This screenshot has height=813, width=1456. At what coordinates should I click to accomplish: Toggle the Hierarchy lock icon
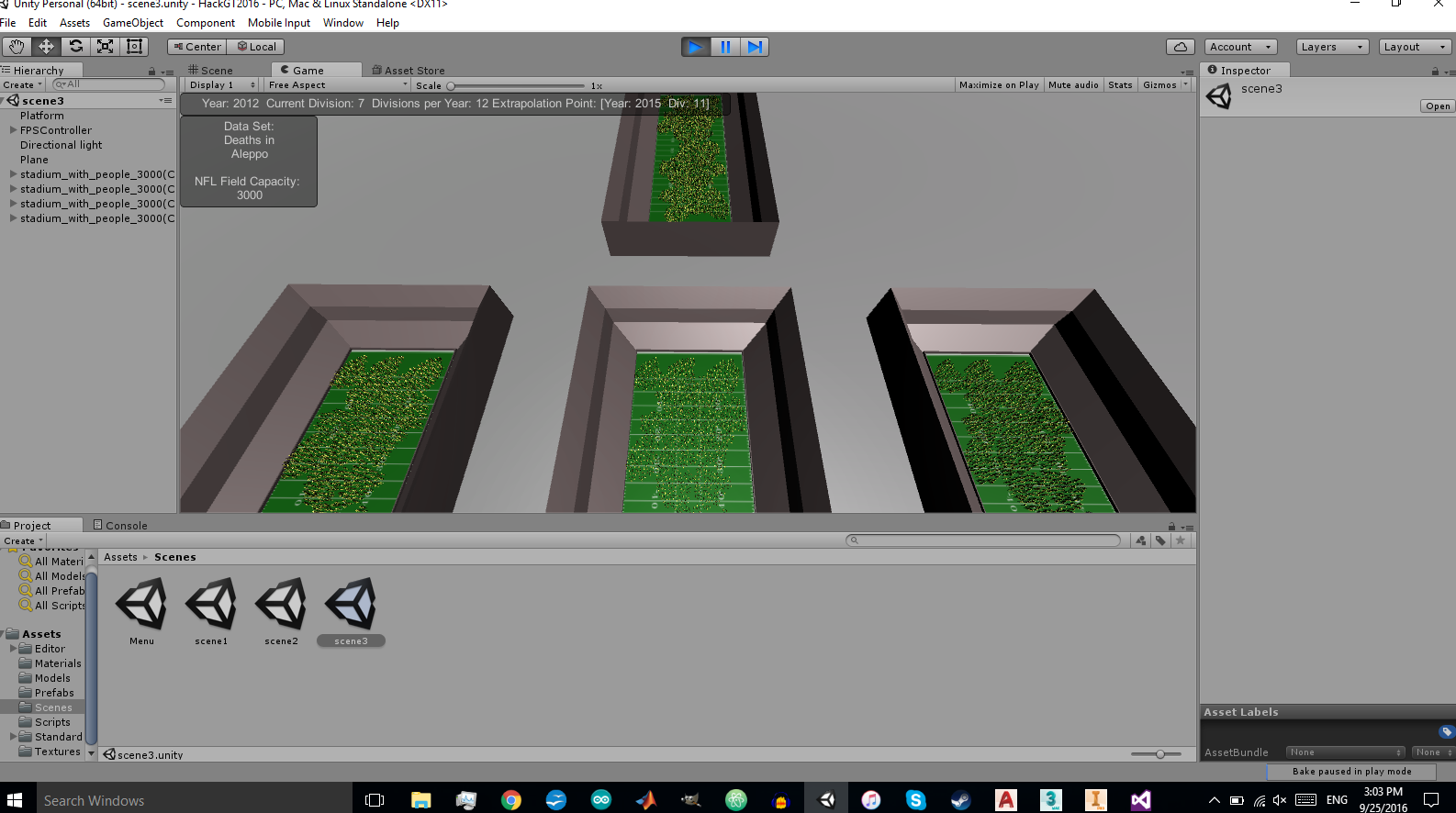(152, 71)
